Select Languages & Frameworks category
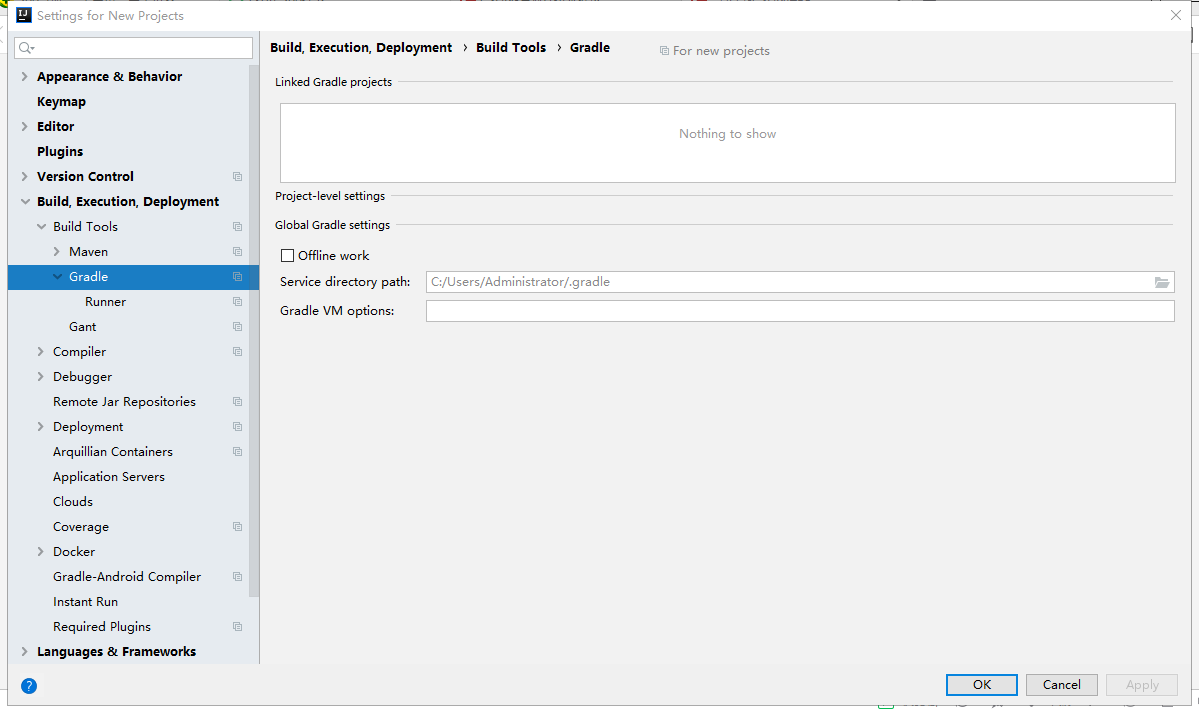The width and height of the screenshot is (1199, 713). (x=116, y=652)
